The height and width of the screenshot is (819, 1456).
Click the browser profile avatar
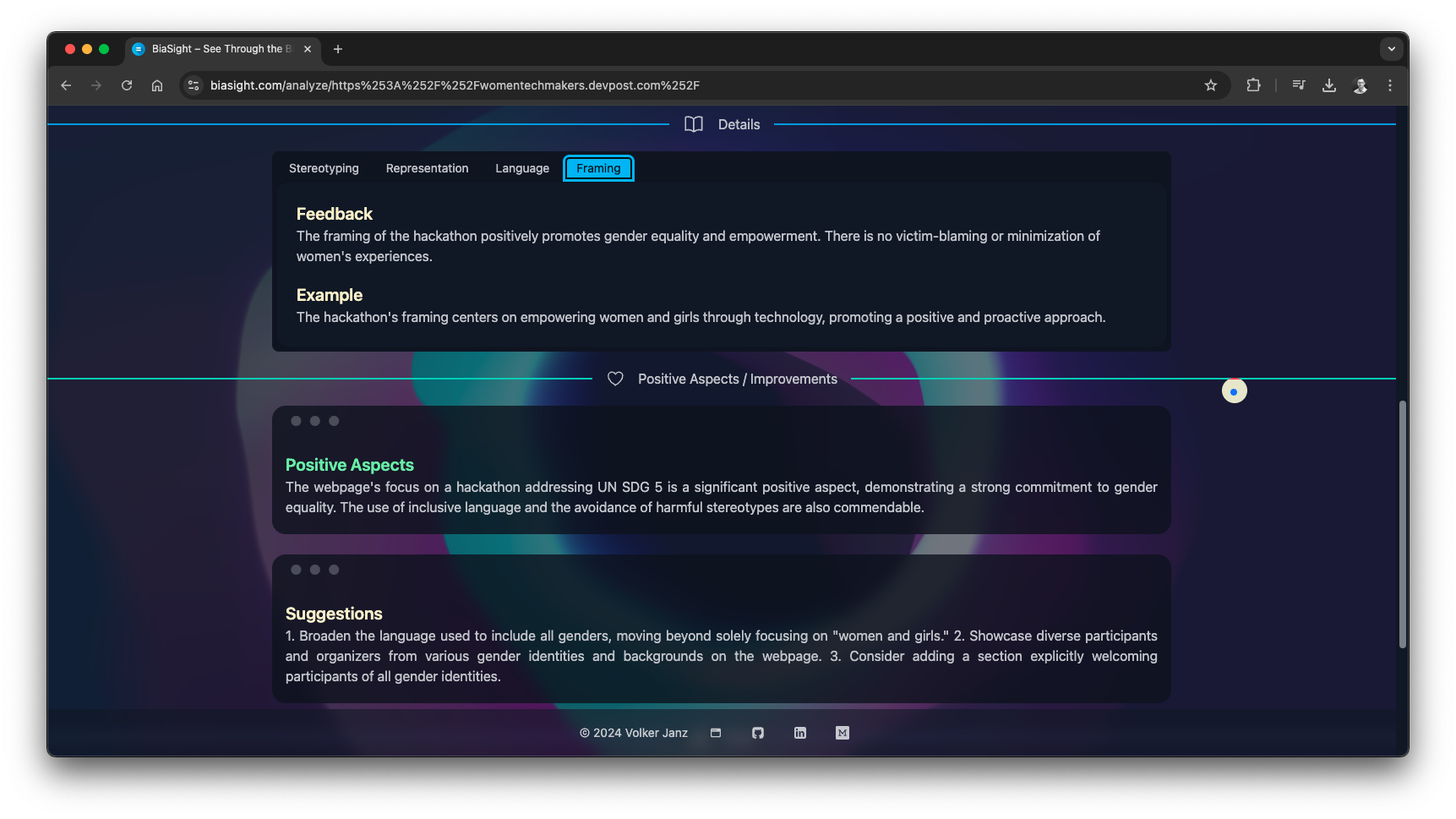[1361, 85]
